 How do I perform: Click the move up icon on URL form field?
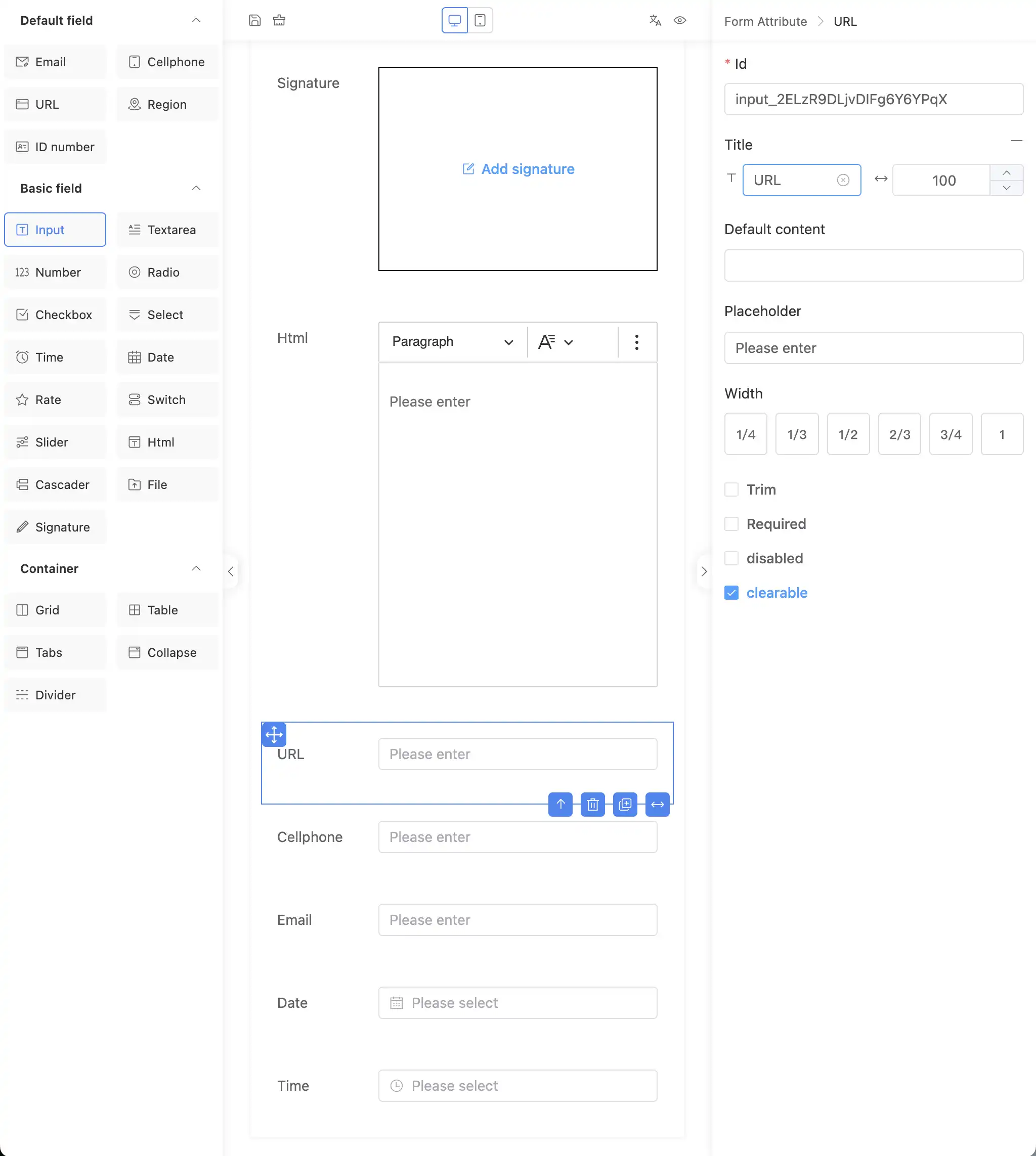(x=560, y=804)
